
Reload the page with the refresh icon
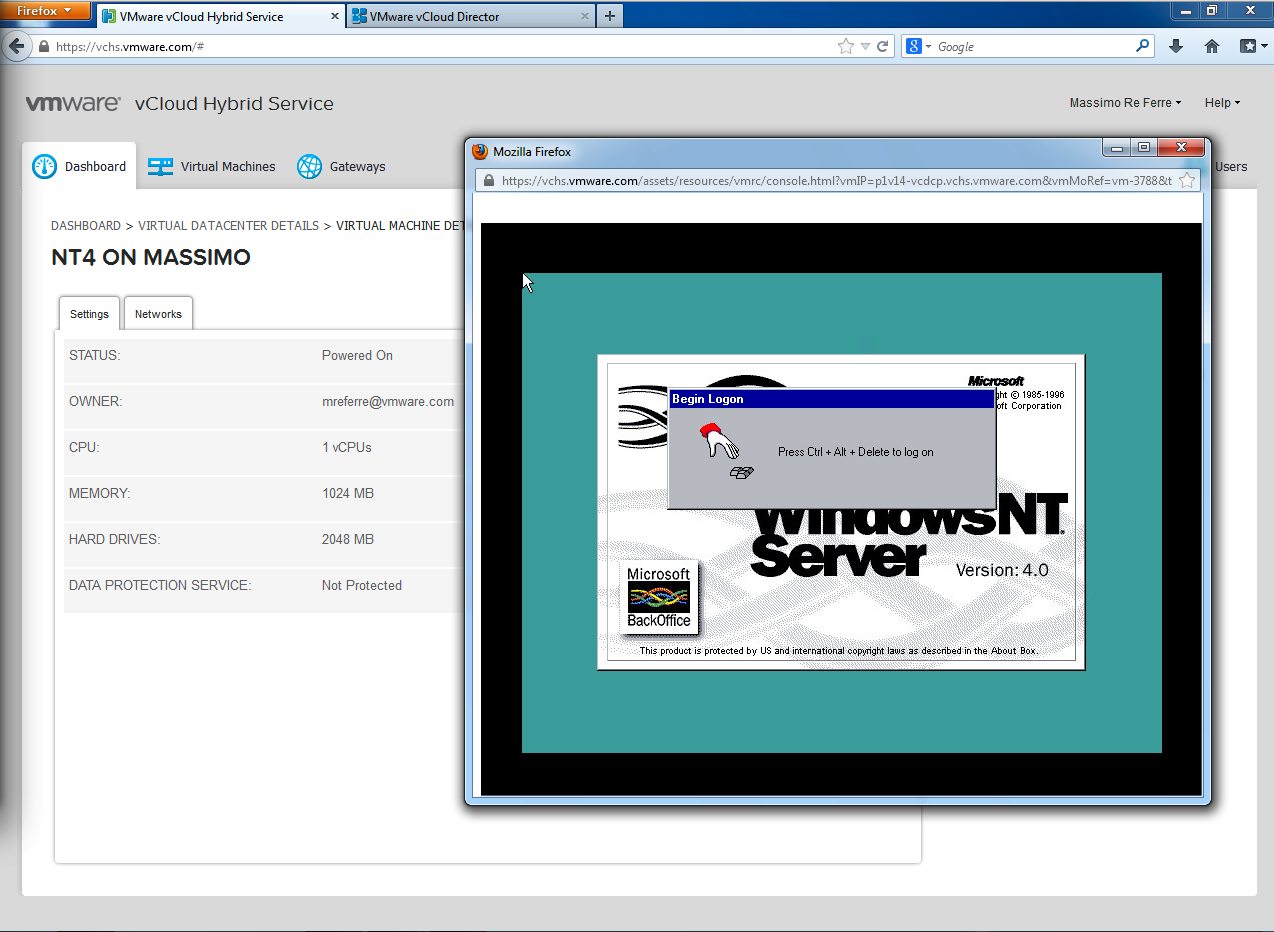(883, 46)
